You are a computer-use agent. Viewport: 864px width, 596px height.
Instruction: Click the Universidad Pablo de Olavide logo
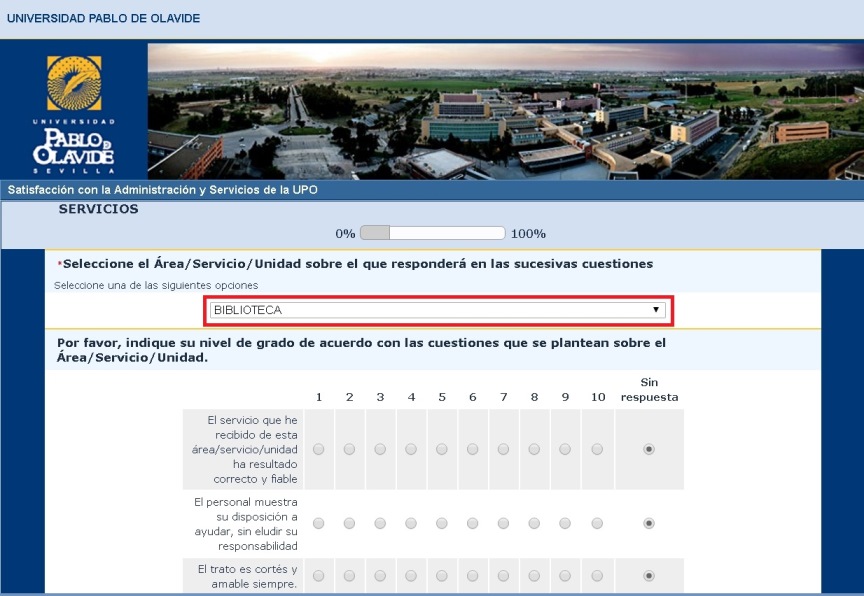click(x=74, y=115)
